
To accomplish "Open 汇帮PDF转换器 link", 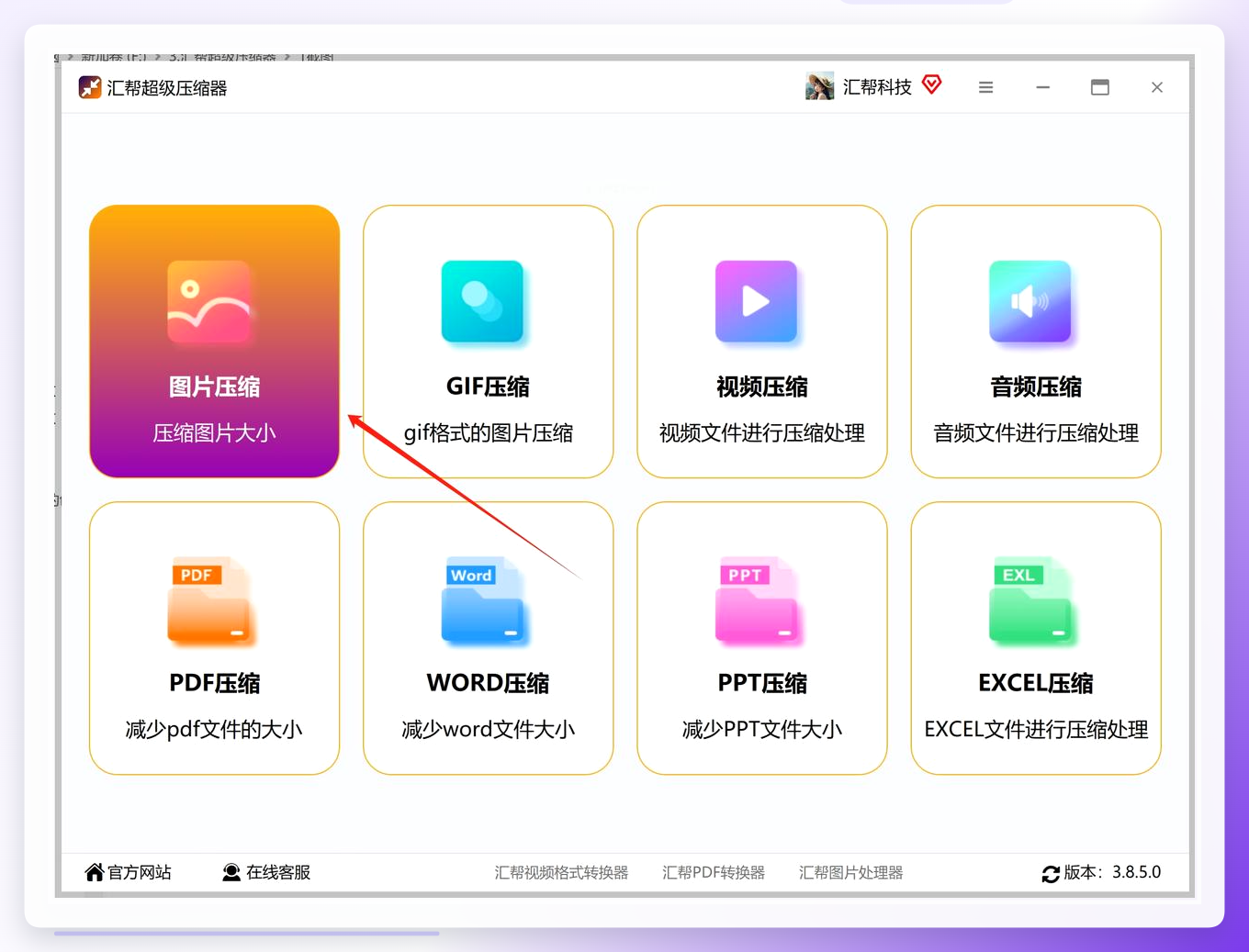I will (714, 872).
